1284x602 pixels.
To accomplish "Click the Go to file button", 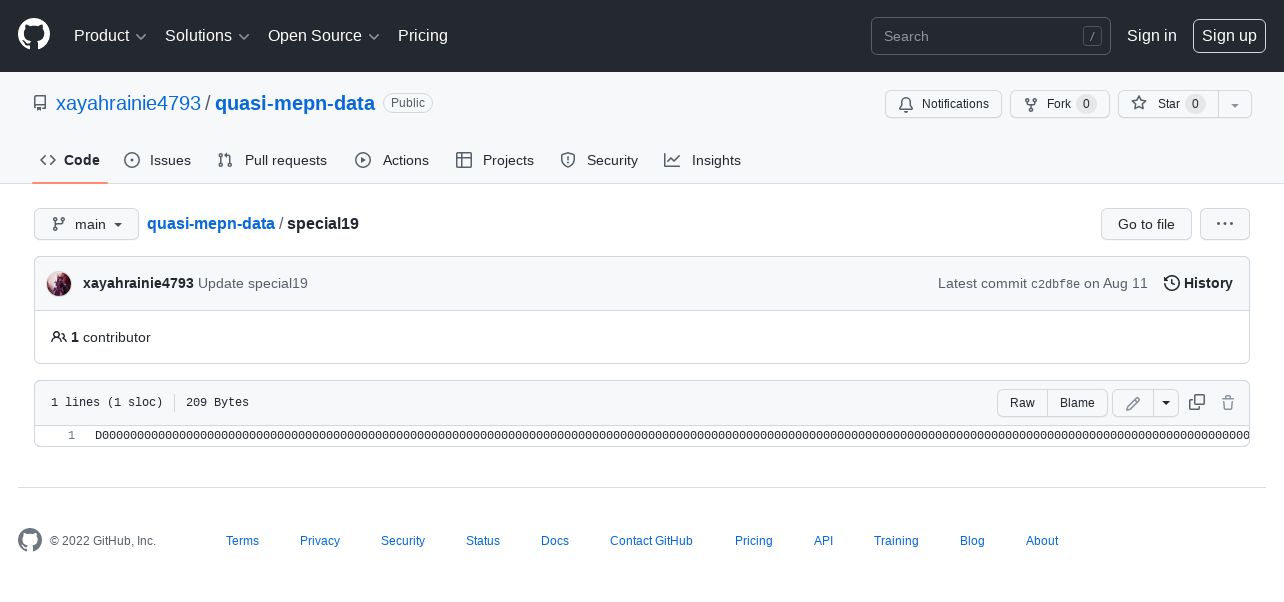I will [x=1146, y=224].
